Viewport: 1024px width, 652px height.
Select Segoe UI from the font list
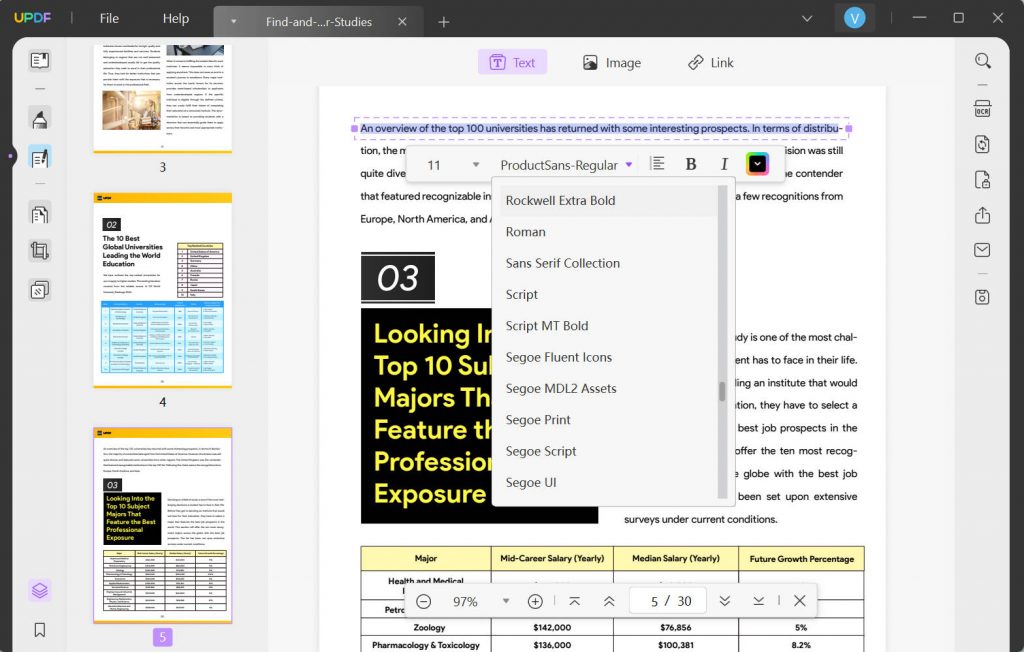(x=530, y=482)
